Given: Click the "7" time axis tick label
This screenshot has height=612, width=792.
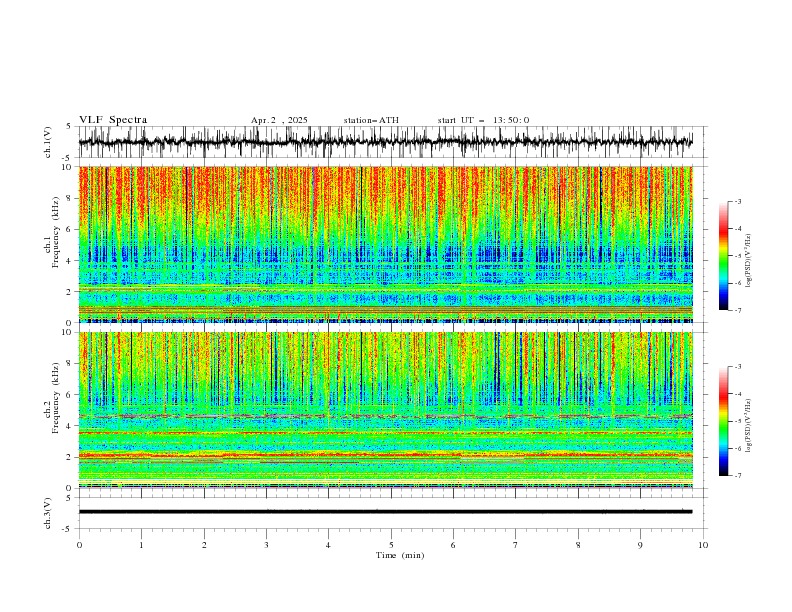Looking at the screenshot, I should click(516, 545).
